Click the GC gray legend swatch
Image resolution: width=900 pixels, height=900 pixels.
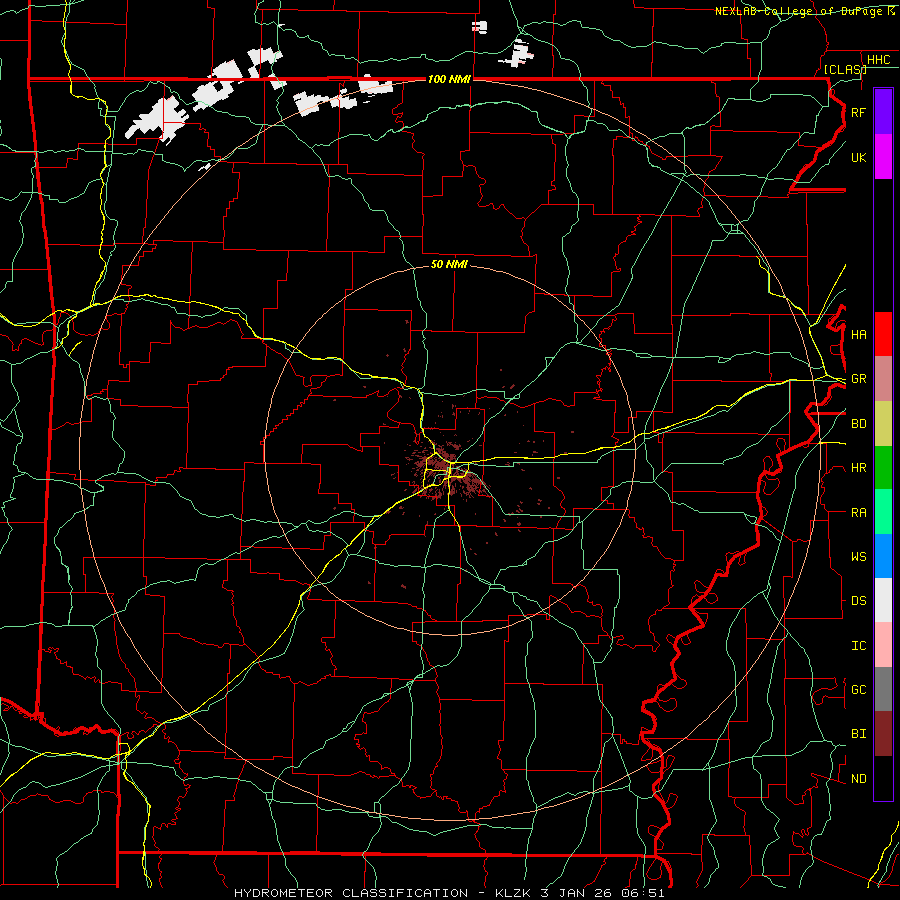pos(883,689)
